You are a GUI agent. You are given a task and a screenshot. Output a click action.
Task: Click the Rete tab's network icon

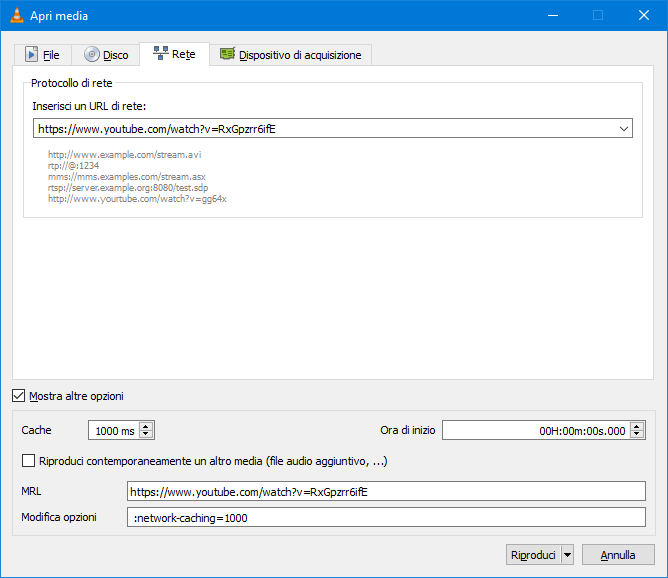tap(160, 54)
